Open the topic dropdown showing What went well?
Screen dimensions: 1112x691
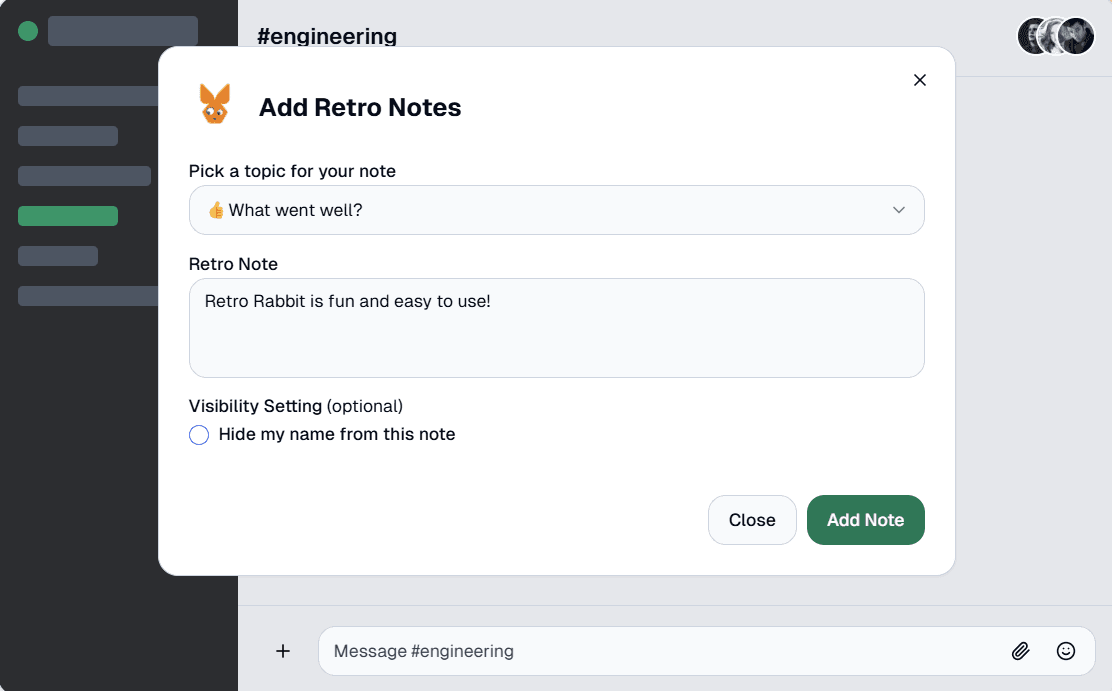(x=557, y=210)
